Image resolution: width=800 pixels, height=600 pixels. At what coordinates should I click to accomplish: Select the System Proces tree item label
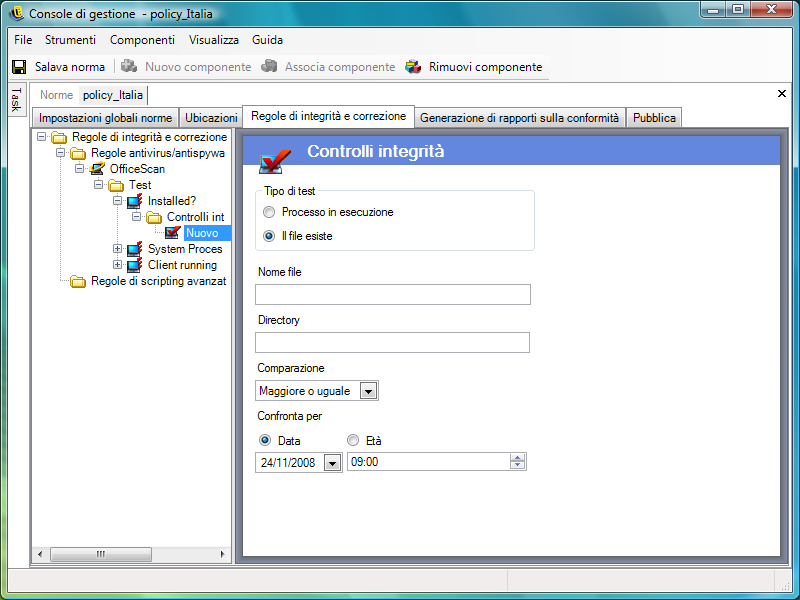pyautogui.click(x=185, y=249)
